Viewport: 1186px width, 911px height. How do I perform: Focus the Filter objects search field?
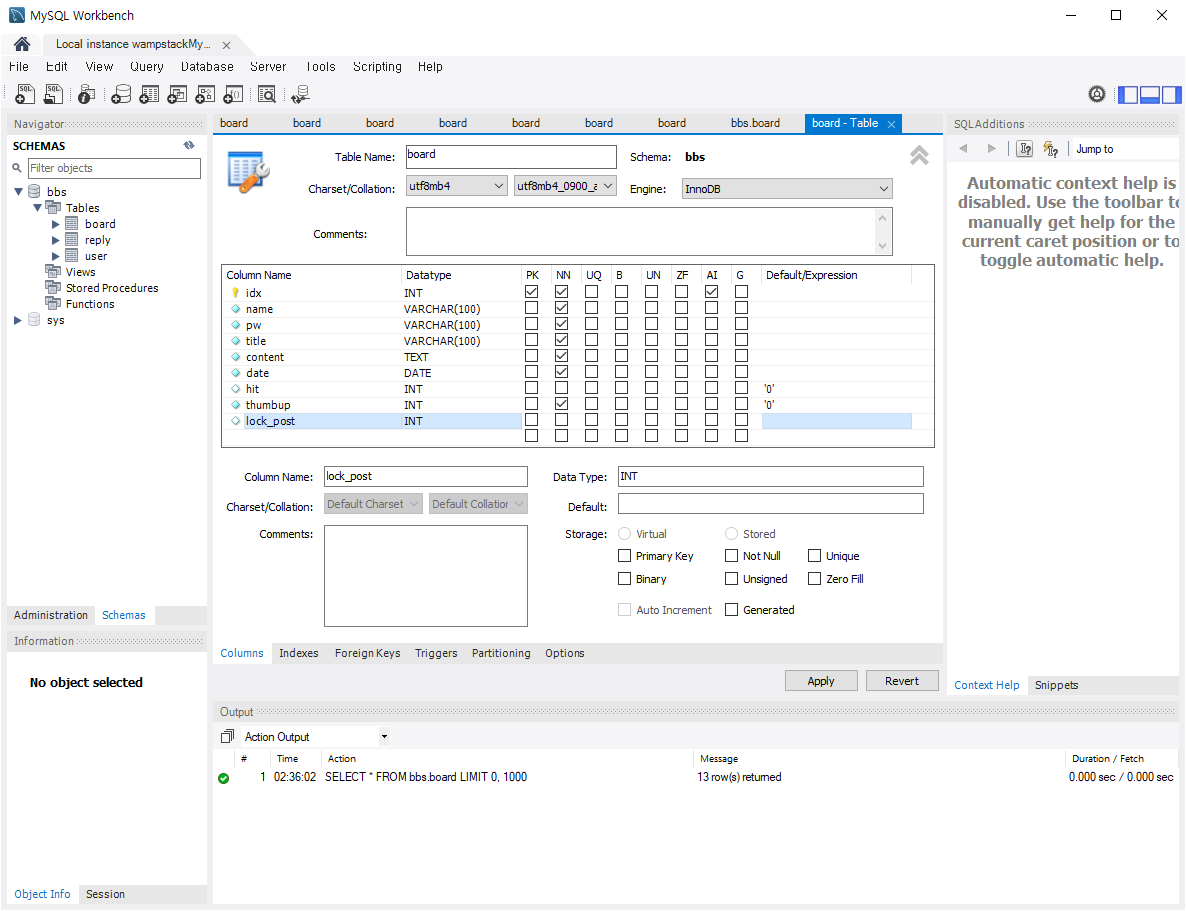click(114, 168)
